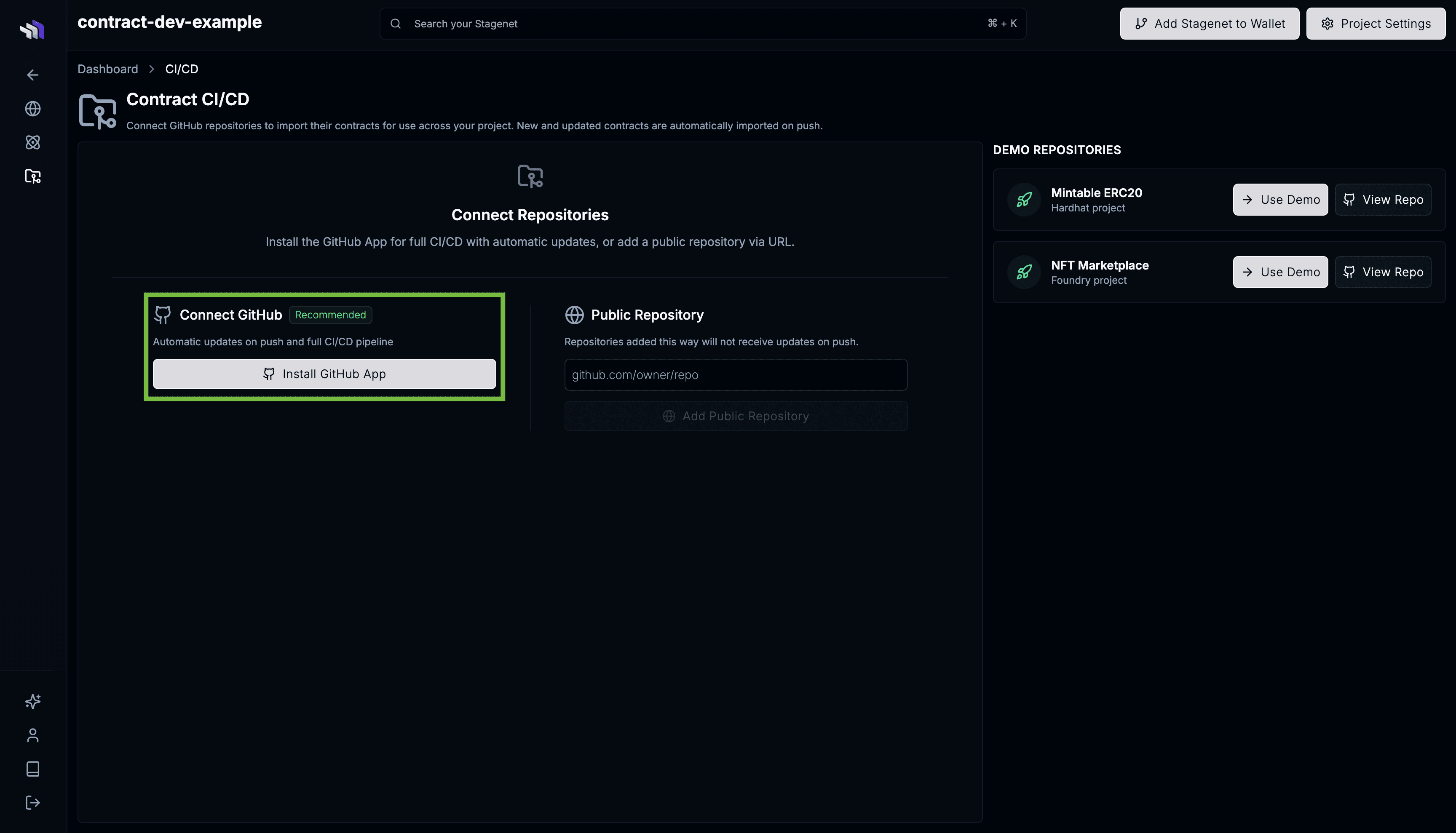Add Stagenet to Wallet

point(1209,24)
